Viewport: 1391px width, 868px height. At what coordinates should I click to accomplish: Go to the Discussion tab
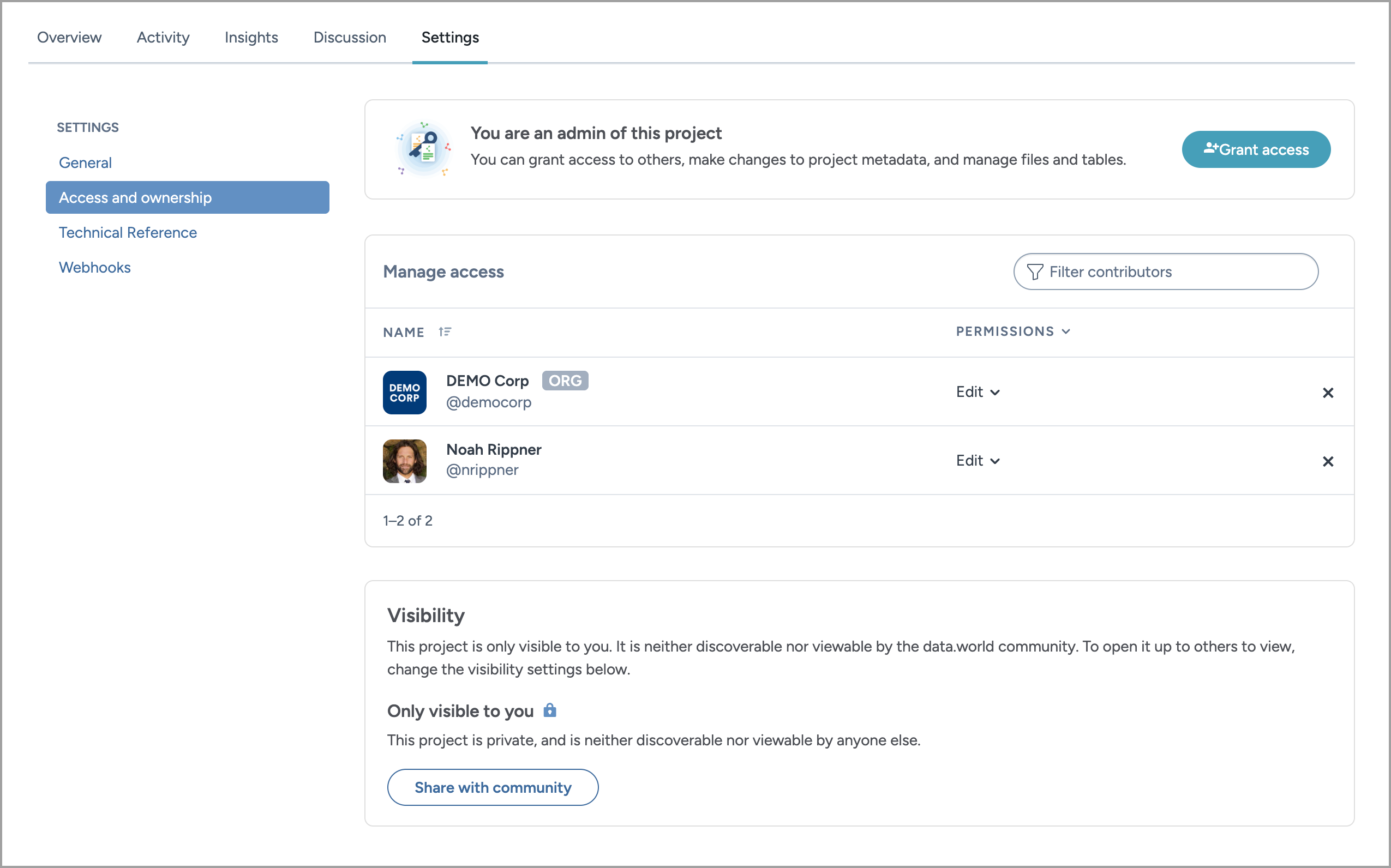click(350, 37)
